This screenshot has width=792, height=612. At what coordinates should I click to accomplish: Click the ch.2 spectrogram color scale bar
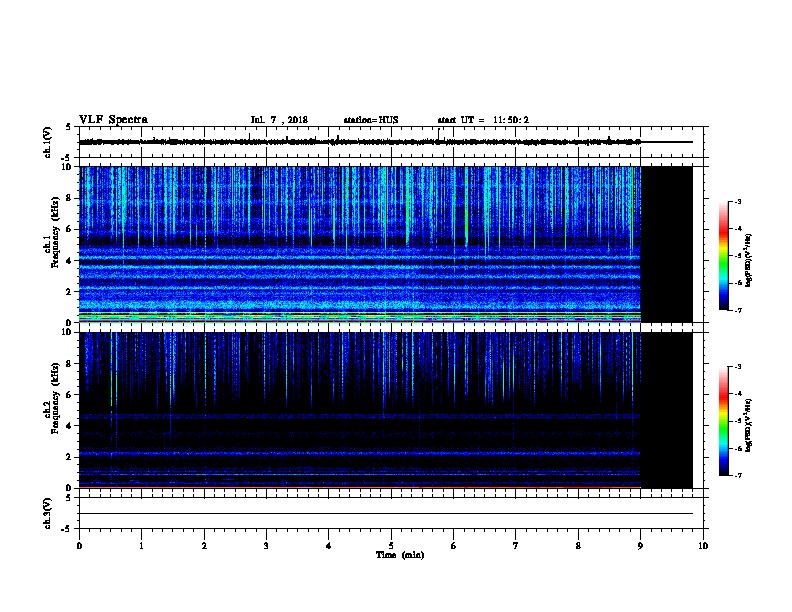pyautogui.click(x=723, y=421)
